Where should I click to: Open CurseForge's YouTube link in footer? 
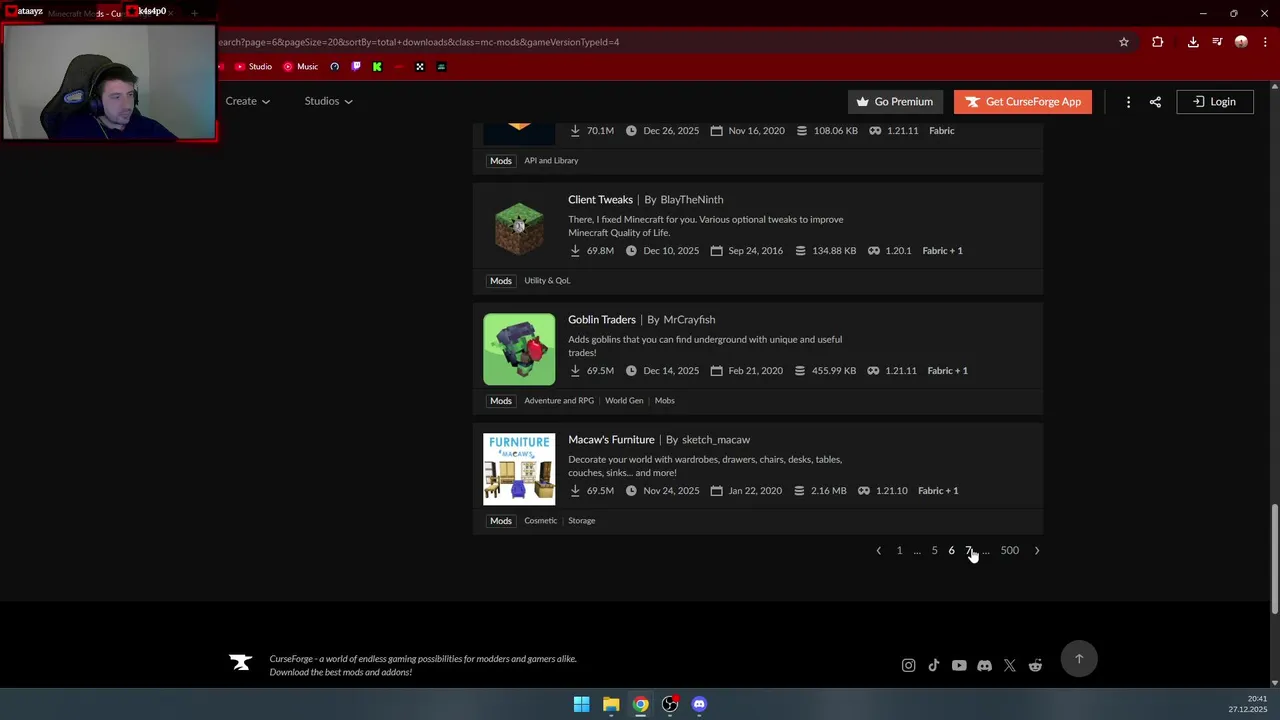(x=959, y=666)
